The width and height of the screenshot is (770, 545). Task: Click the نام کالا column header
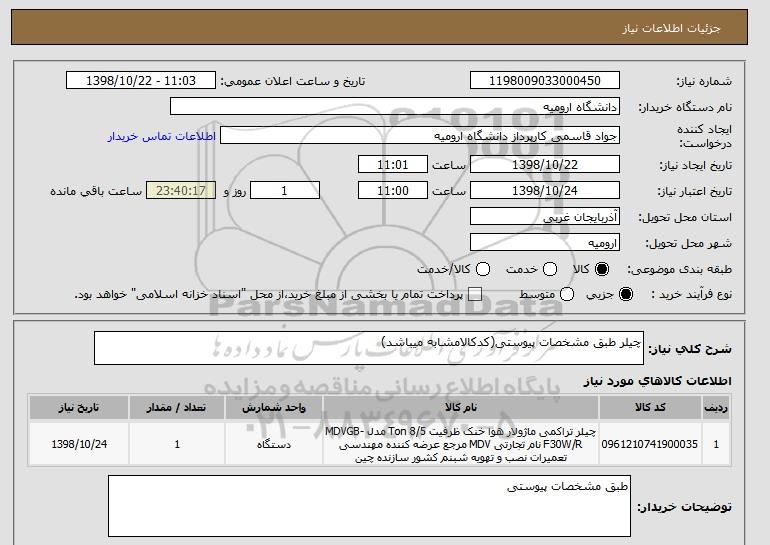[x=461, y=408]
